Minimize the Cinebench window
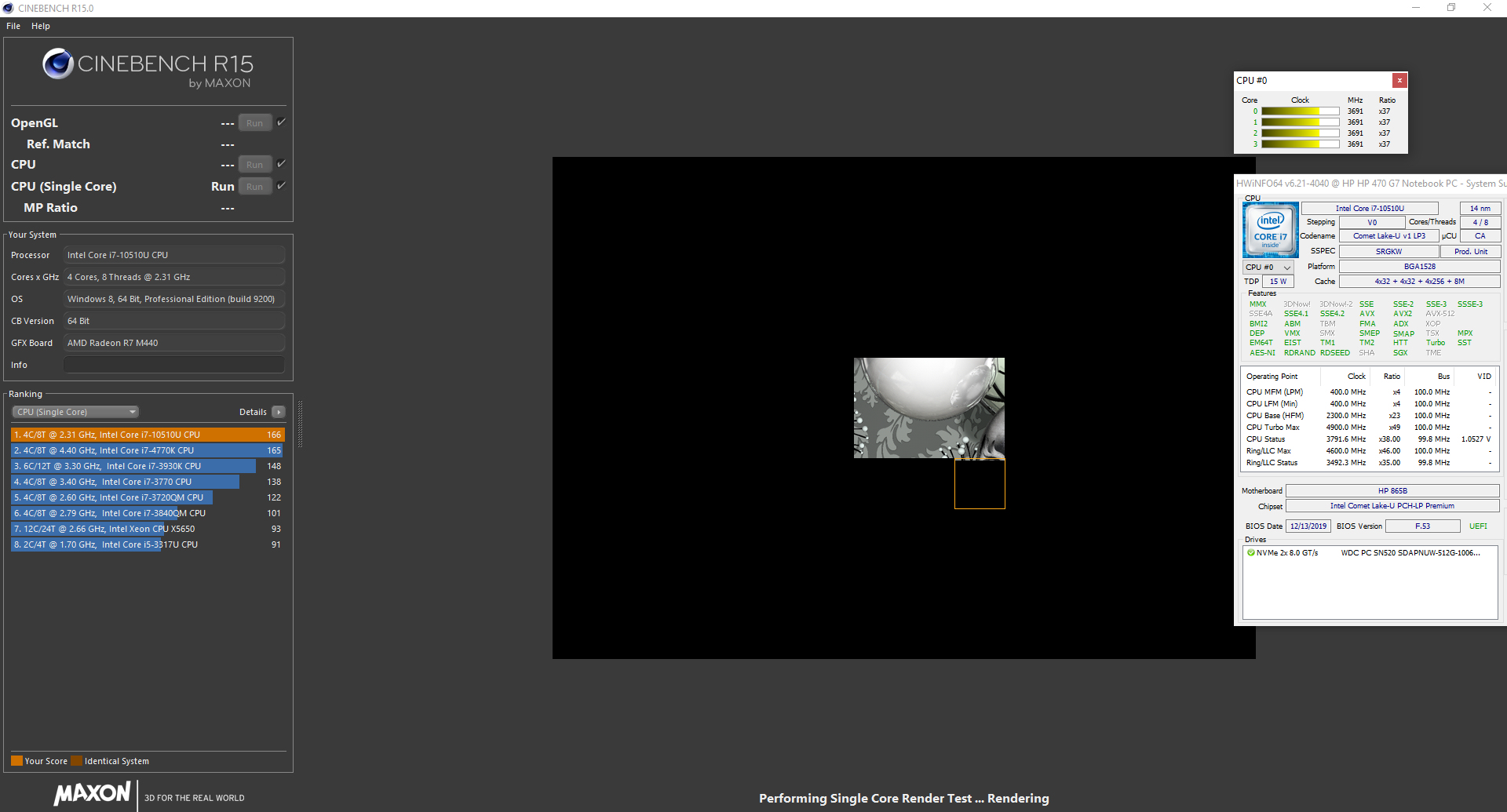Image resolution: width=1507 pixels, height=812 pixels. point(1416,8)
